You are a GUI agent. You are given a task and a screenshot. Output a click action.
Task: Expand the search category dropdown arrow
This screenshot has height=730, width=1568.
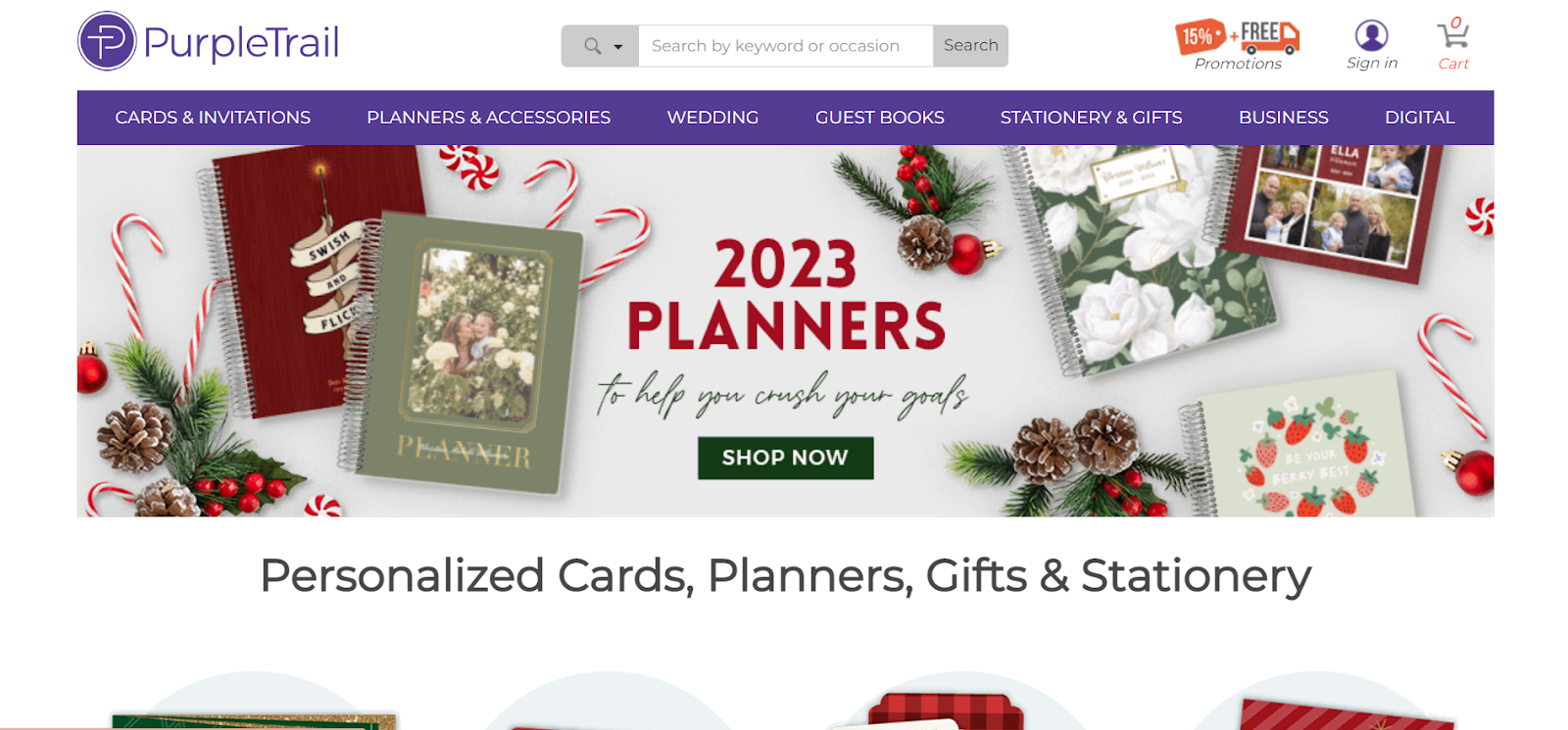618,47
